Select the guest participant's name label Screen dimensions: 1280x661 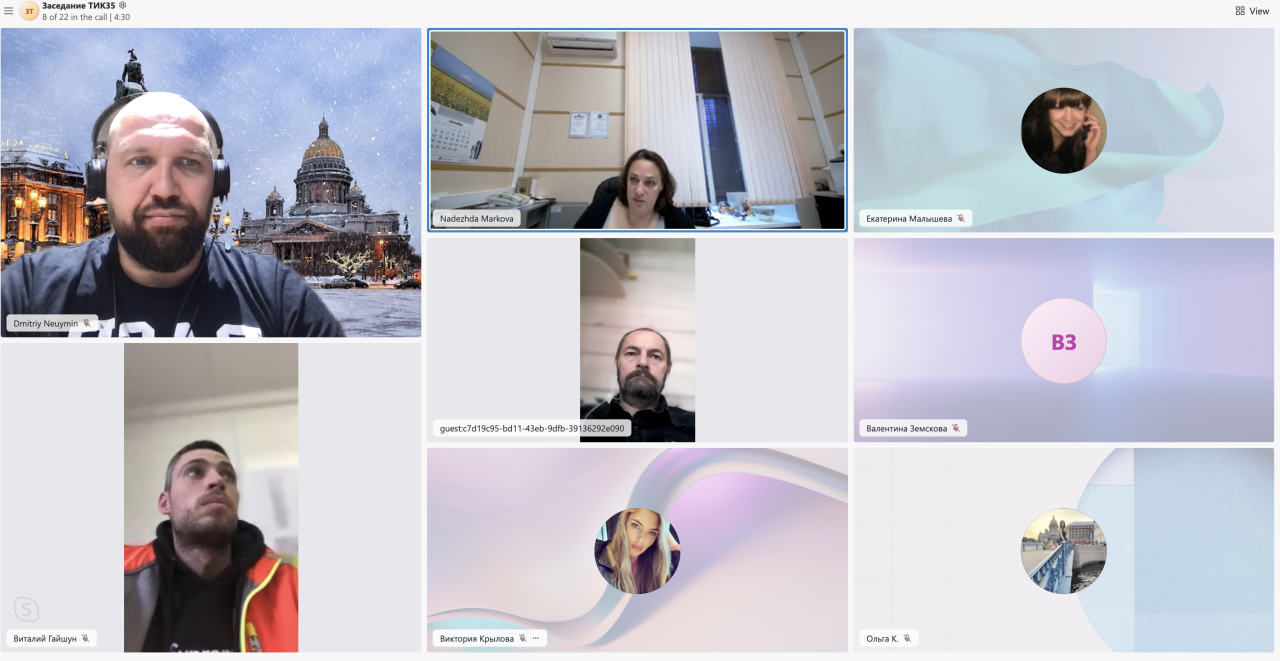coord(531,428)
